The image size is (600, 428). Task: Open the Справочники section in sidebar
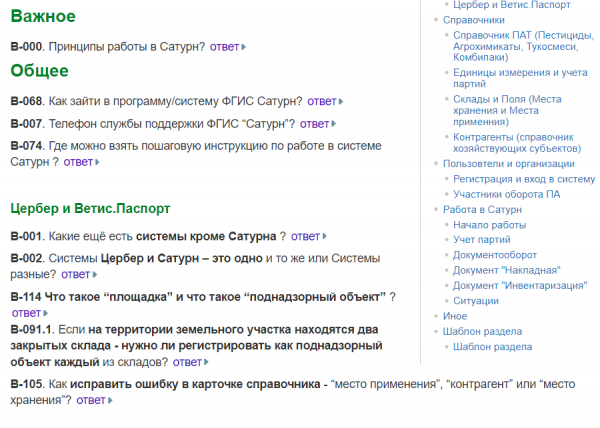tap(474, 20)
